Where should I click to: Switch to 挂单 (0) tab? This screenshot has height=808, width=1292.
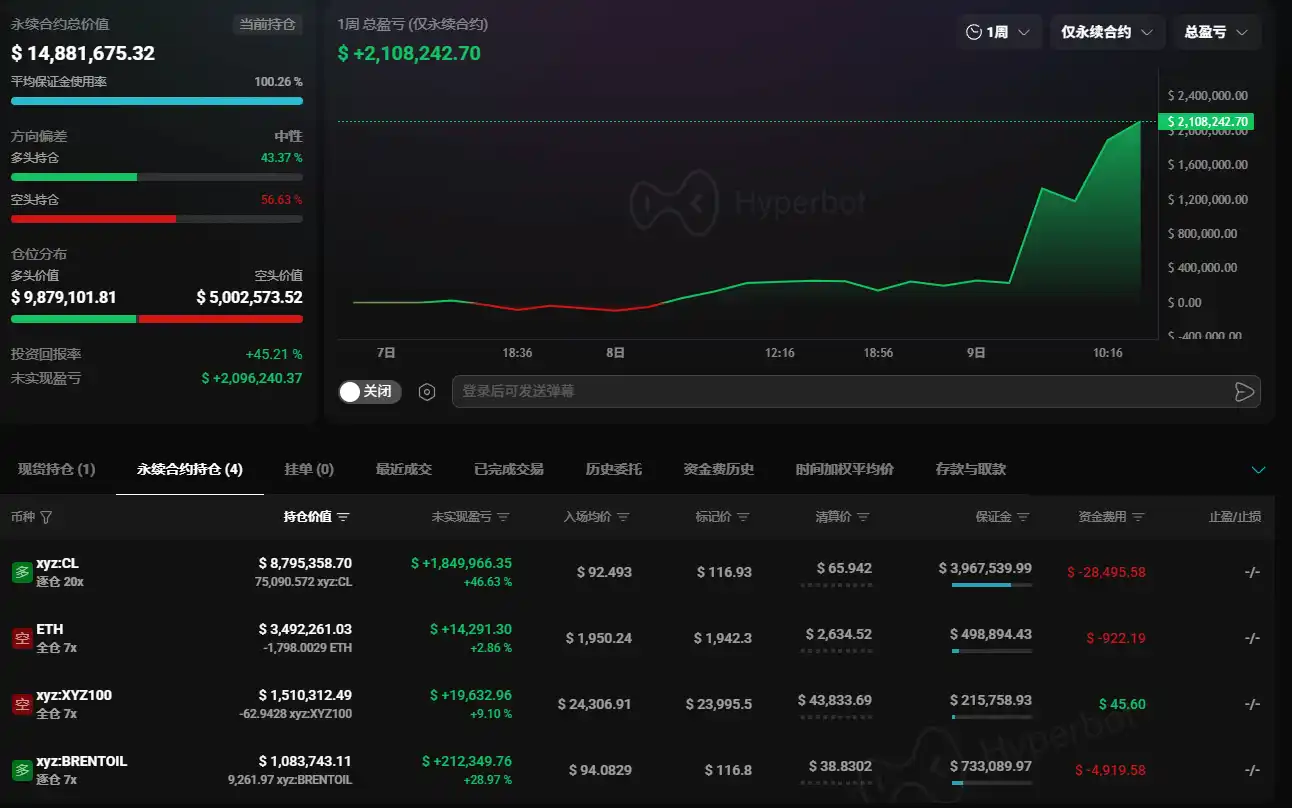[x=309, y=469]
